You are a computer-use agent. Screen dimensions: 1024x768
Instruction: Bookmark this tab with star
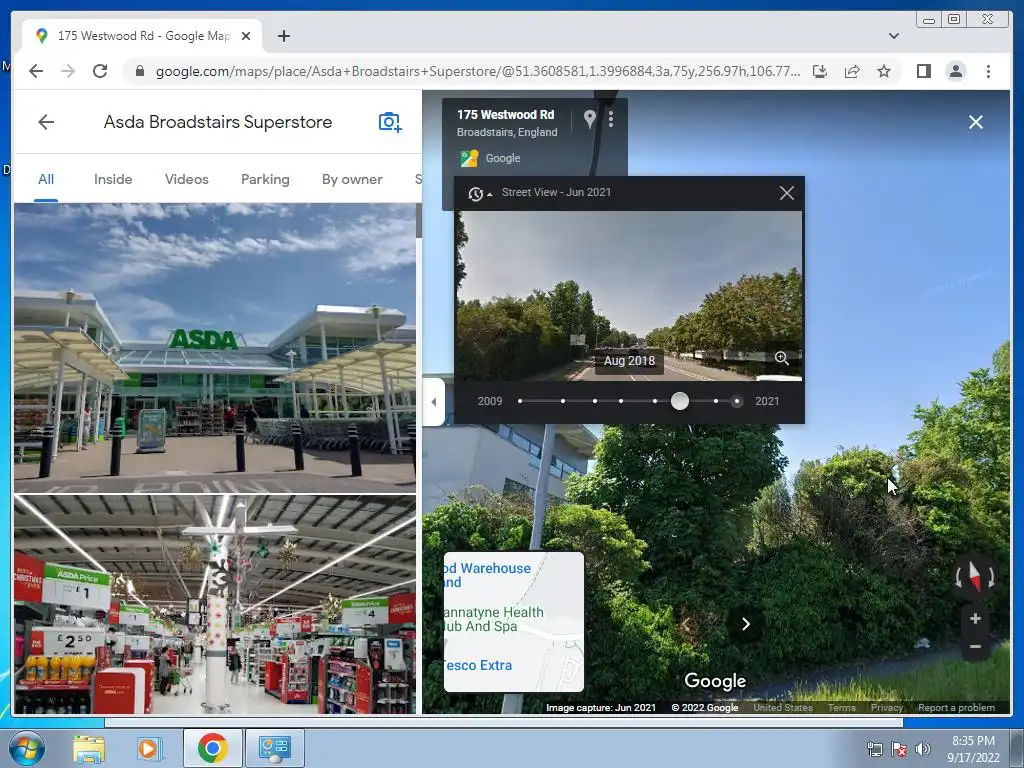tap(884, 71)
